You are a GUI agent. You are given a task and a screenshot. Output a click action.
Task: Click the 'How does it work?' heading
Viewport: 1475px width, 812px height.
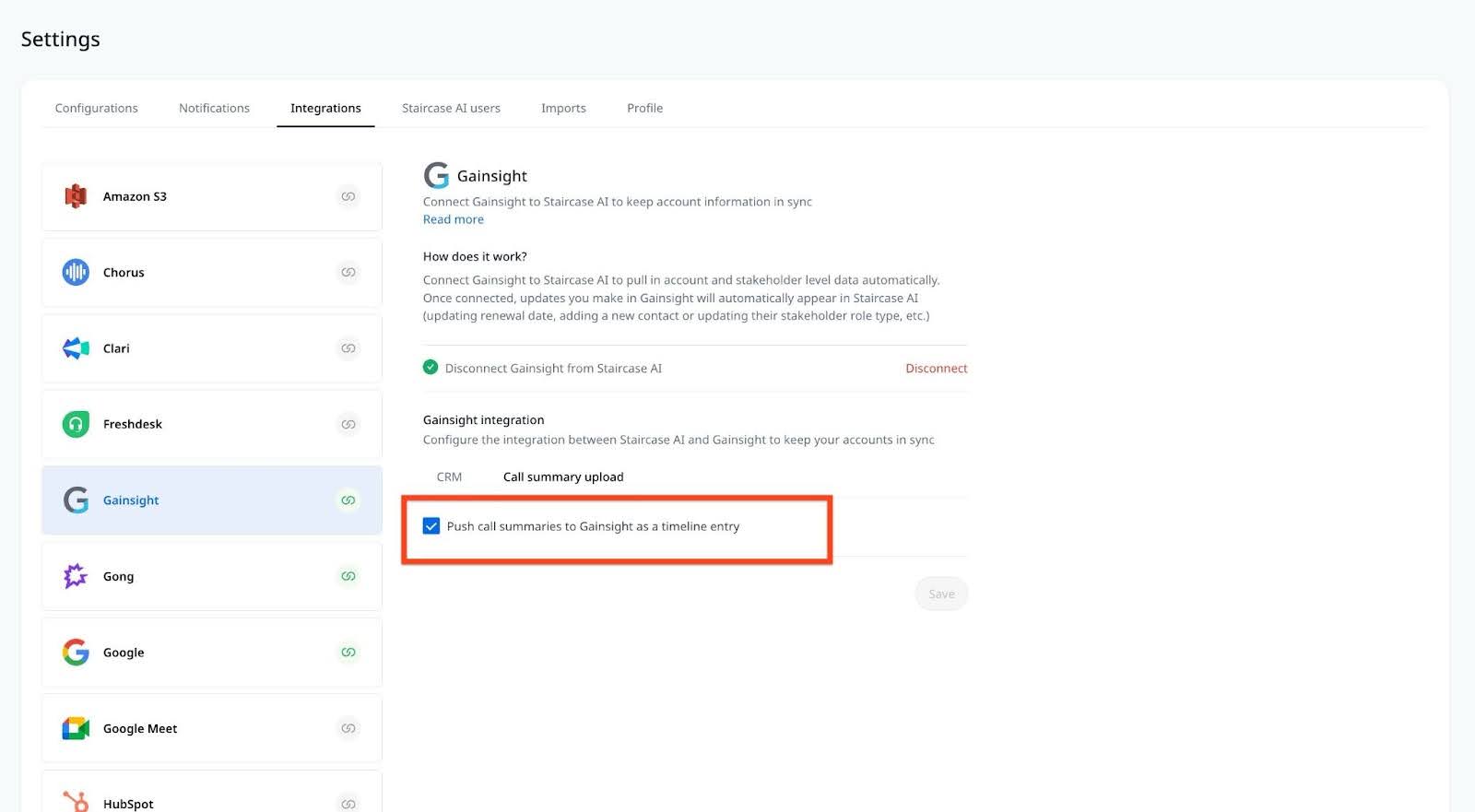click(x=475, y=256)
